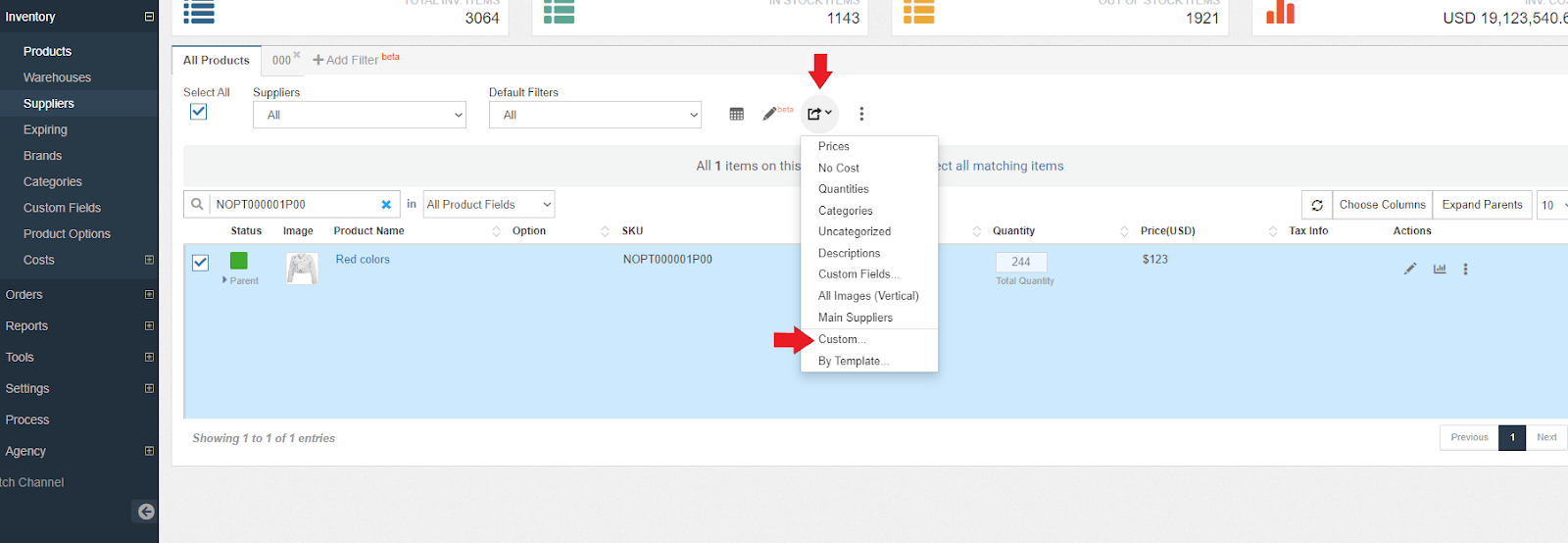
Task: Expand the Parent row toggle
Action: (224, 280)
